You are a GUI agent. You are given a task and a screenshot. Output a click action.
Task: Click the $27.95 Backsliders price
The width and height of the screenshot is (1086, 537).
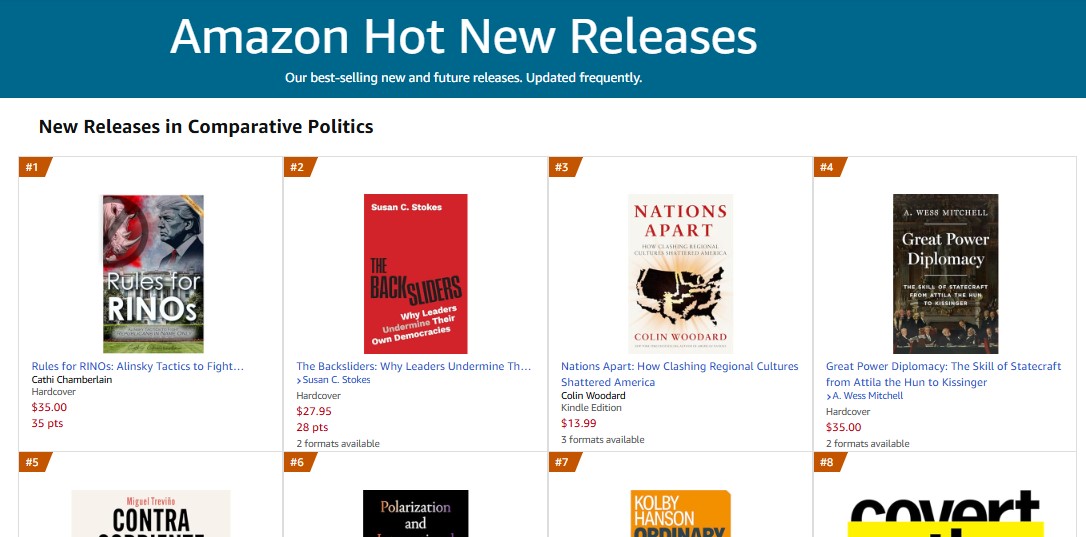[314, 411]
